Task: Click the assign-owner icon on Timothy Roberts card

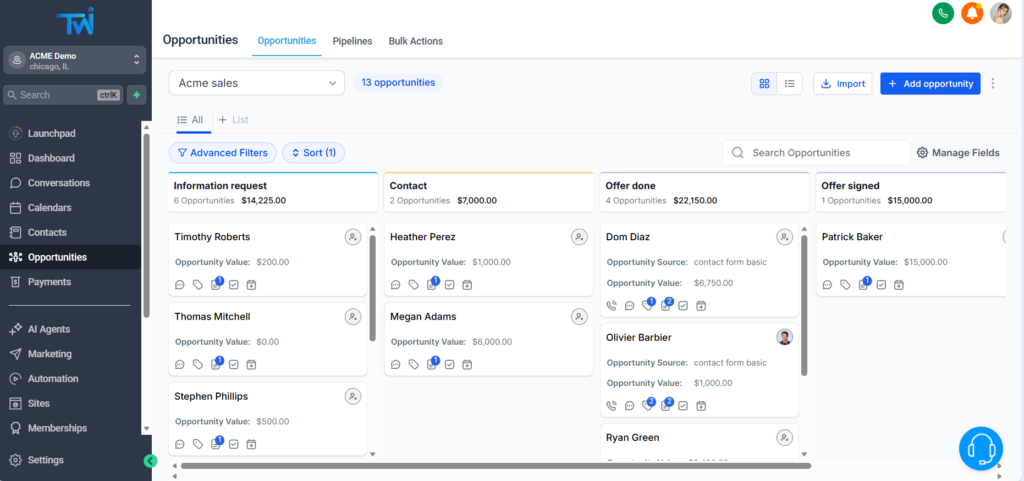Action: pos(353,237)
